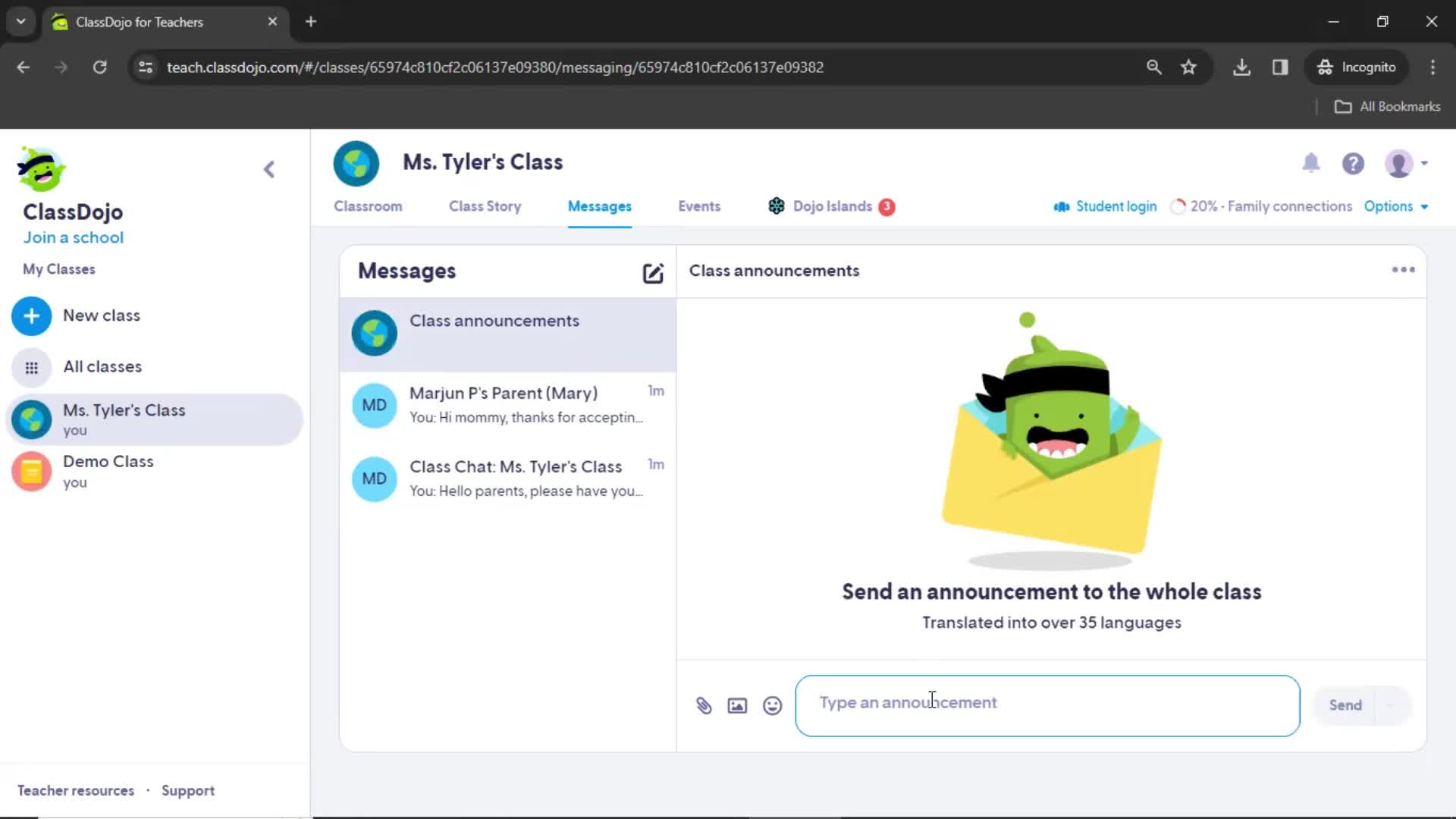Select Demo Class in sidebar
The width and height of the screenshot is (1456, 819).
155,472
